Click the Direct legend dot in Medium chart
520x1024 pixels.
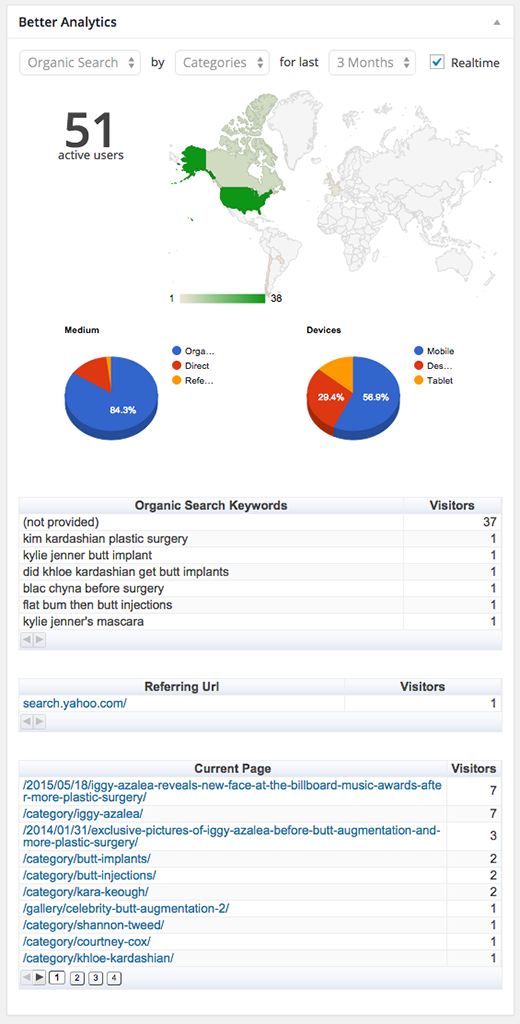pyautogui.click(x=176, y=366)
